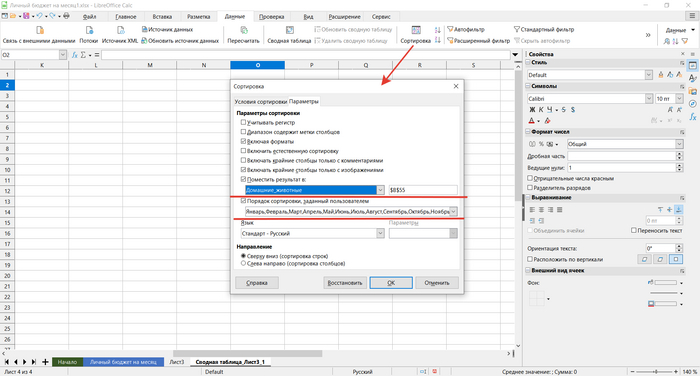Expand ribbon overflow chevron »
Viewport: 700px width, 376px height.
(x=648, y=35)
